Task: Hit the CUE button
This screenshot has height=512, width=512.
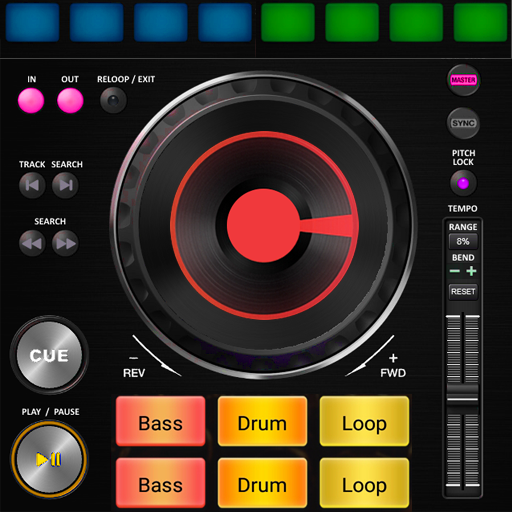Action: click(49, 355)
